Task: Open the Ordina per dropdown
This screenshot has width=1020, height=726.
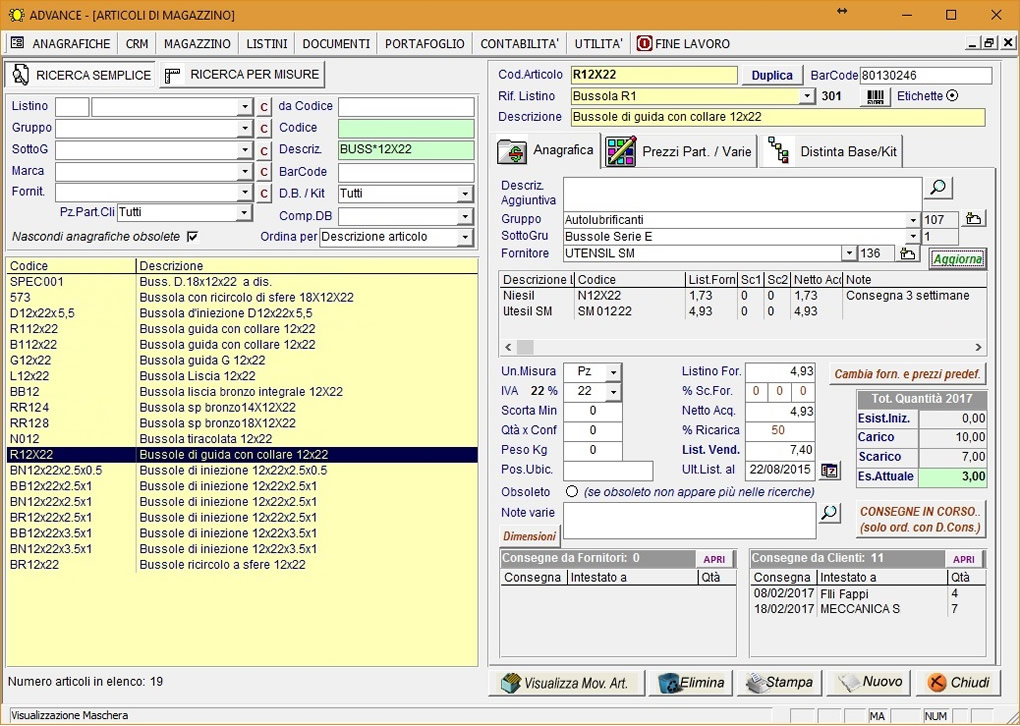Action: (x=464, y=237)
